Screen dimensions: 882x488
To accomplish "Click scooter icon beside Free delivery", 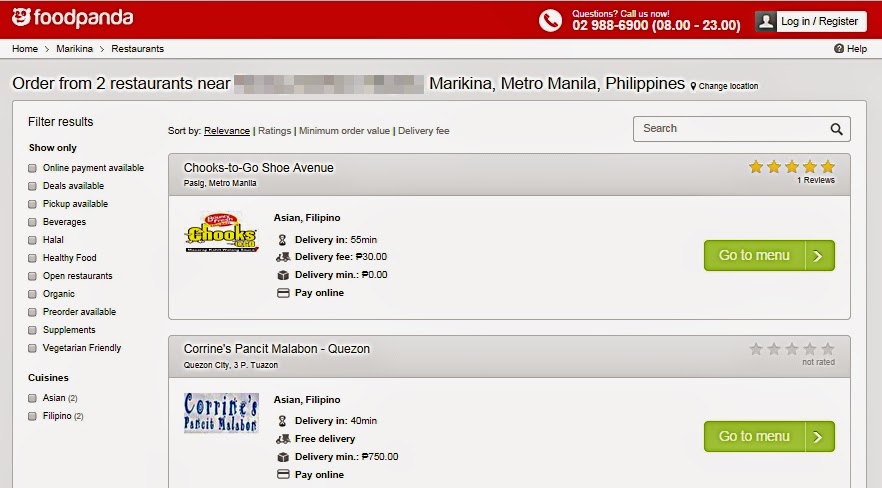I will click(283, 439).
